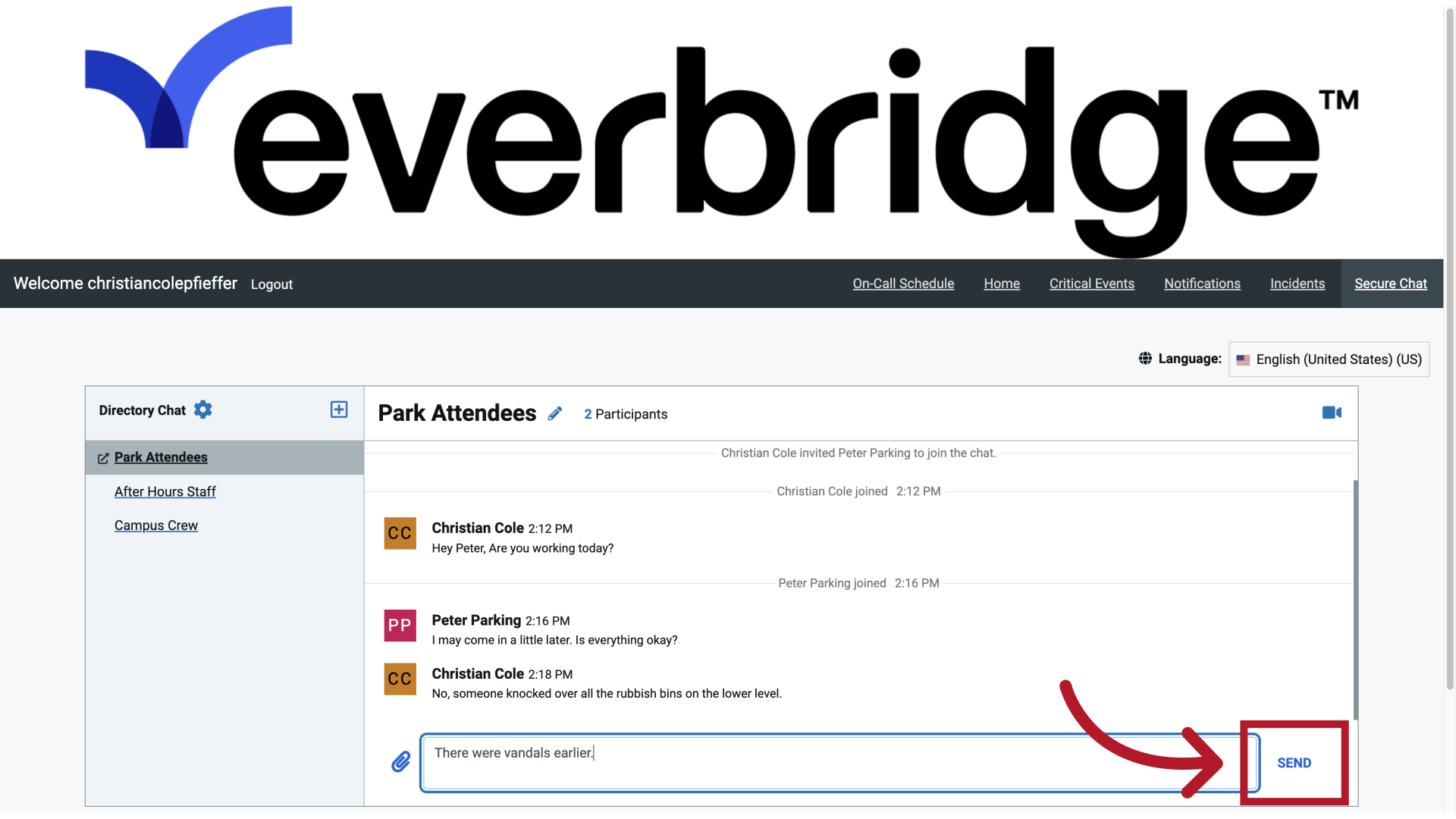Switch to Incidents

[1298, 284]
